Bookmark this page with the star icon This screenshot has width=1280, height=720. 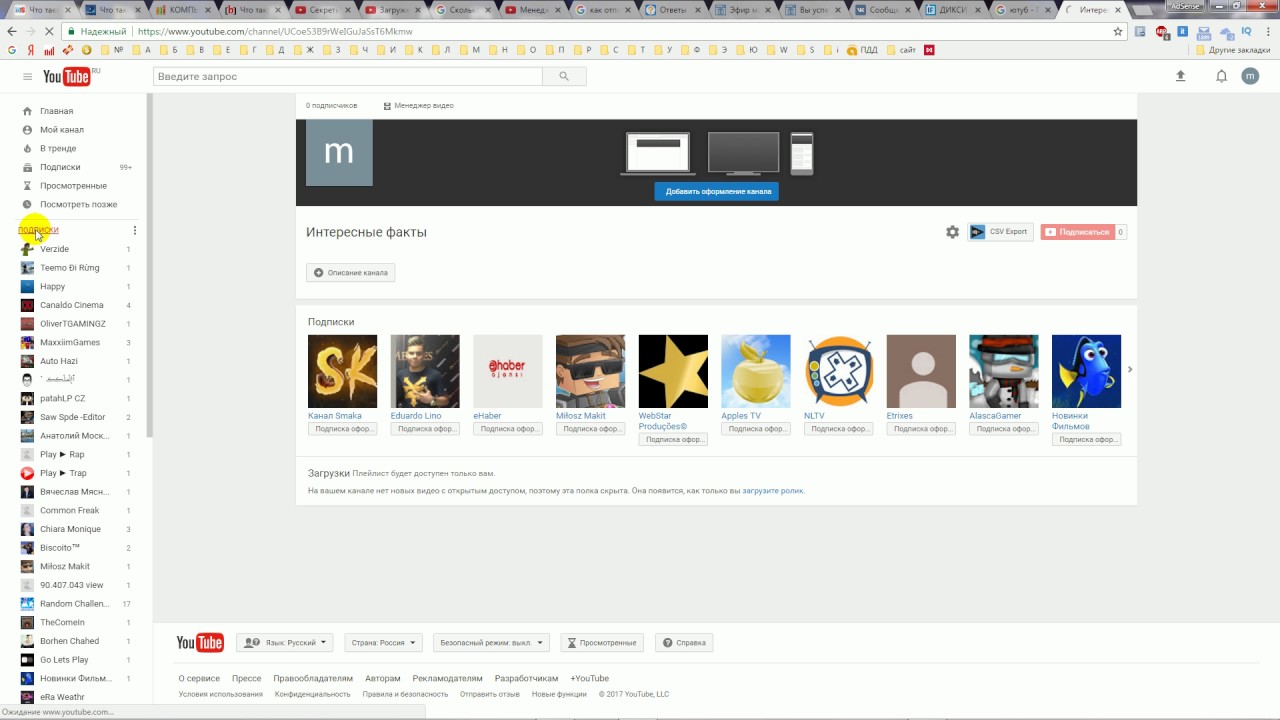coord(1118,31)
